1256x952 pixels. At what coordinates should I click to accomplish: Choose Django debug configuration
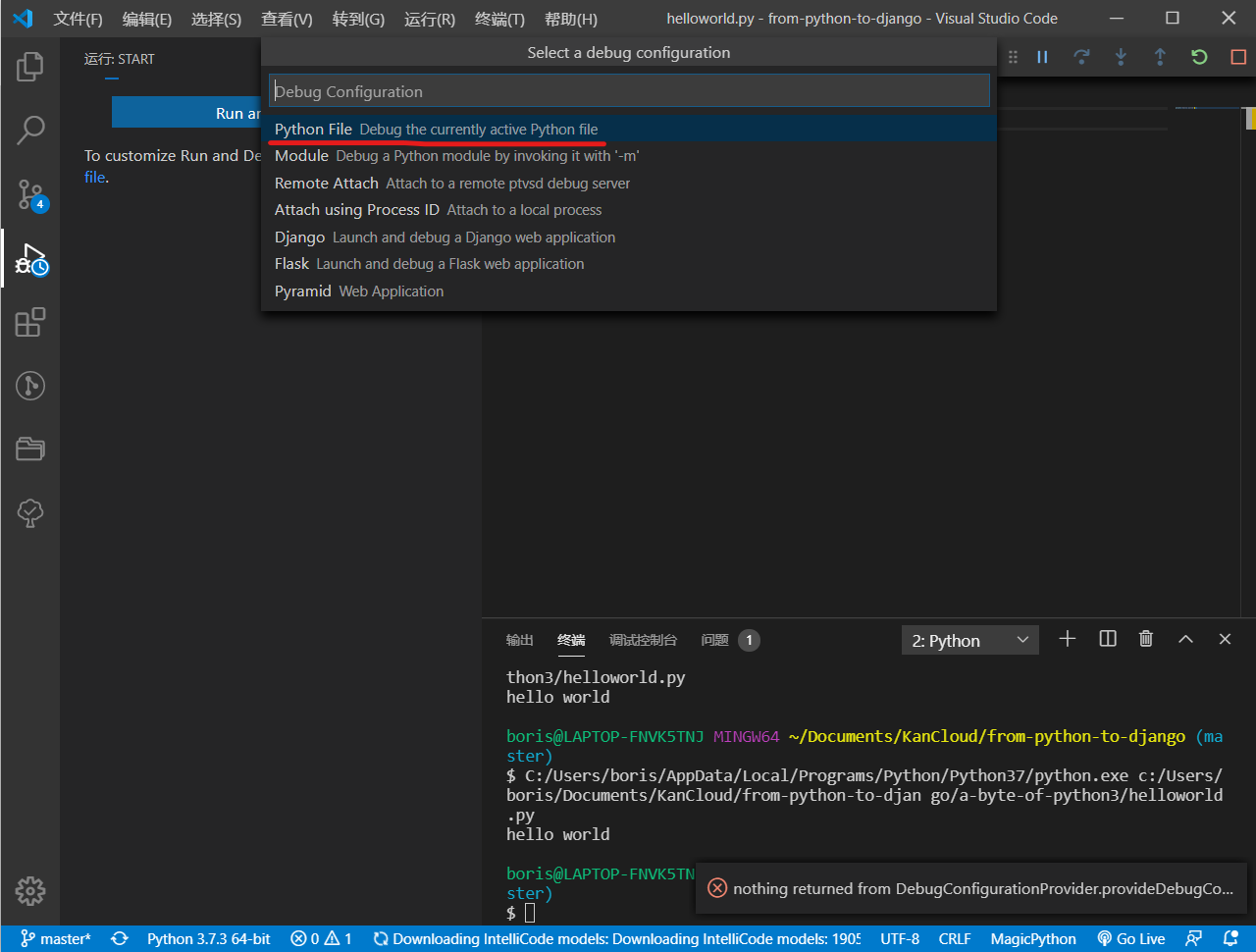pos(629,238)
